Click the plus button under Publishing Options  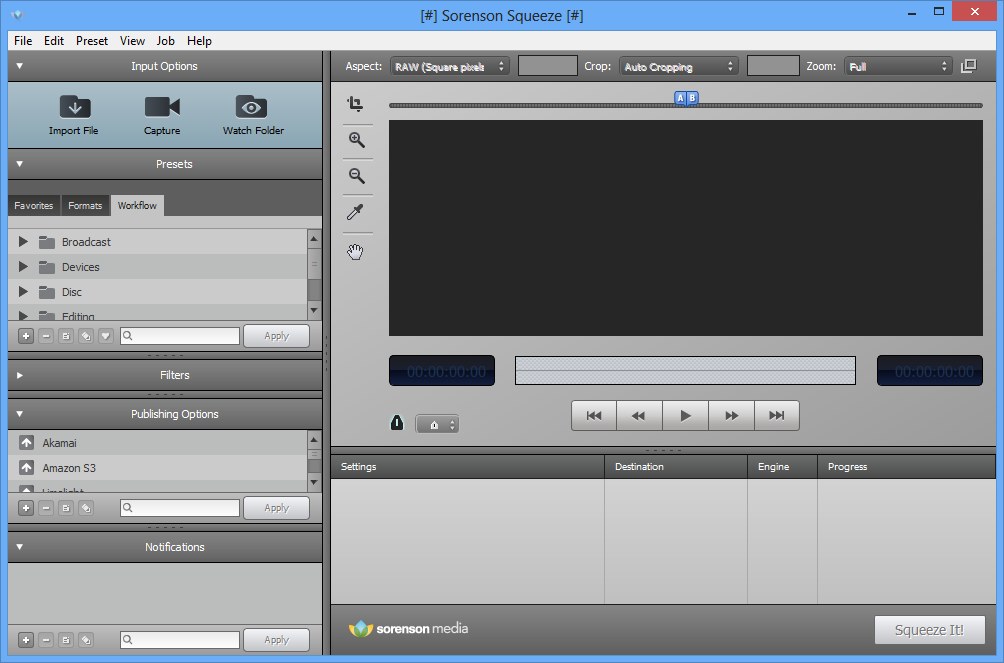point(26,508)
